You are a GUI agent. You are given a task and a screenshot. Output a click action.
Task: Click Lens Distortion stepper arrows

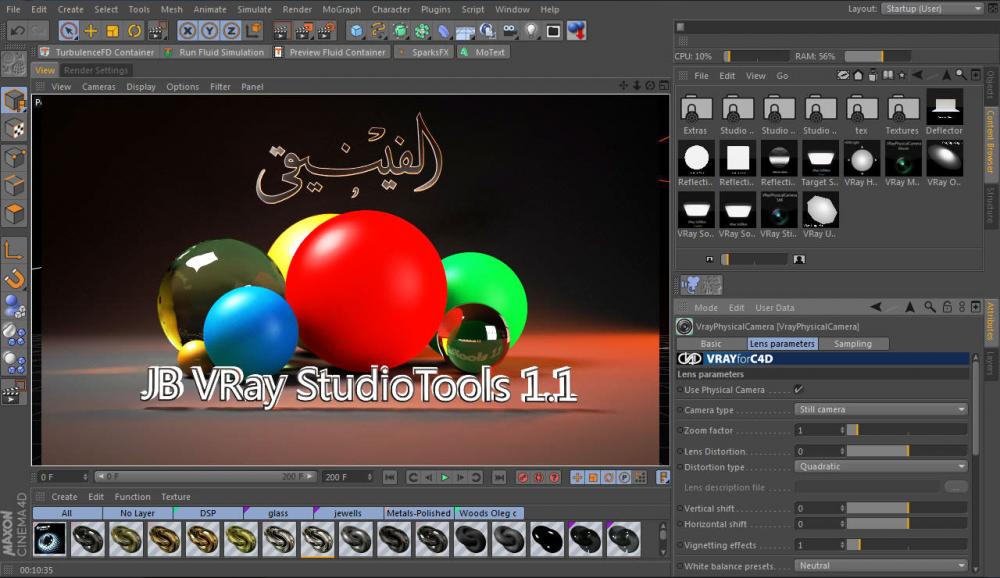[x=842, y=451]
